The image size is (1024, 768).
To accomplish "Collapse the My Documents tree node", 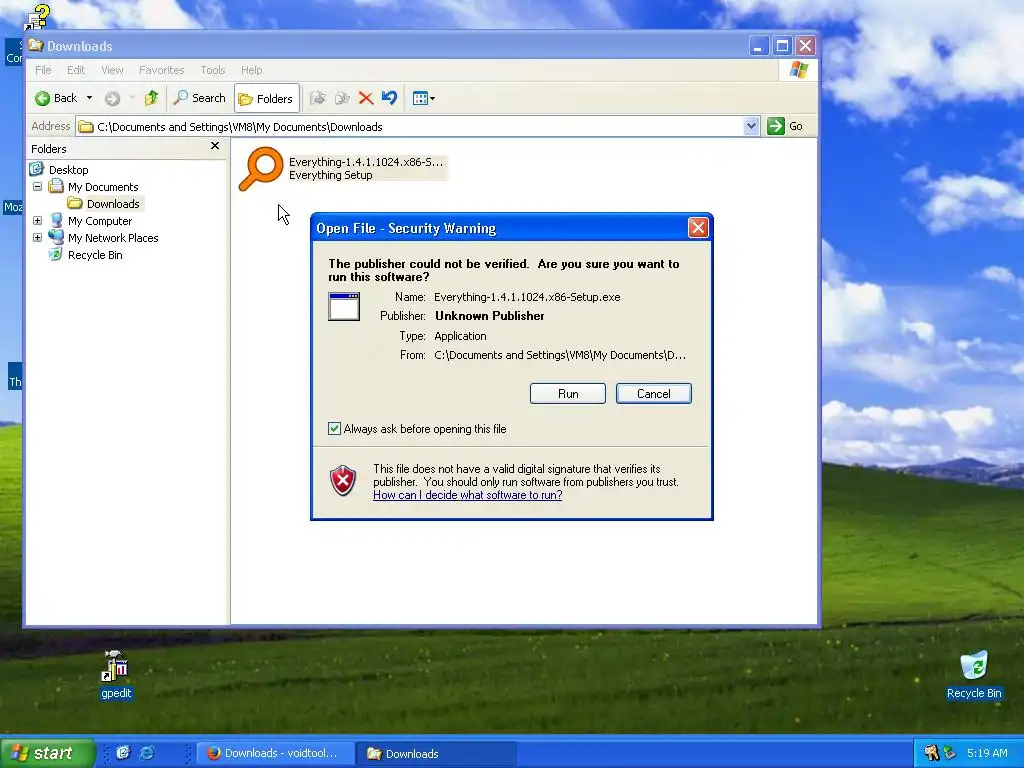I will 37,187.
